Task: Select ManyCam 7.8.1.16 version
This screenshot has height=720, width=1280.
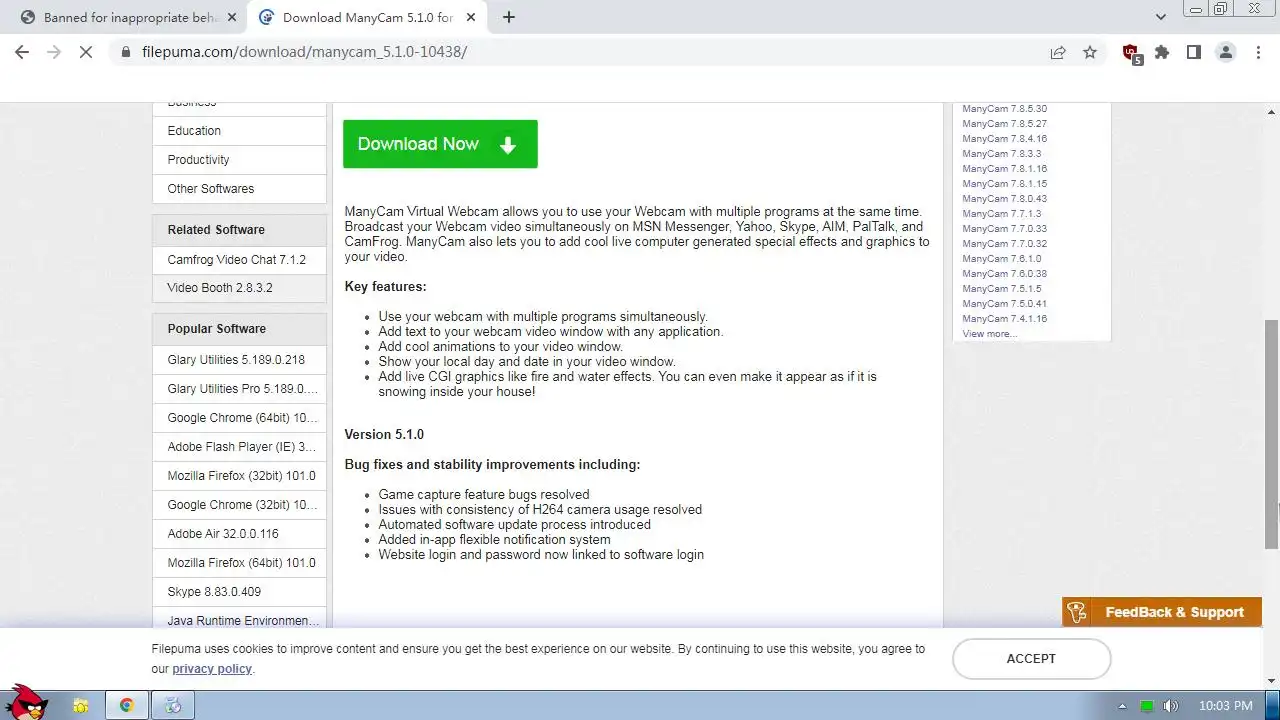Action: pyautogui.click(x=1004, y=169)
